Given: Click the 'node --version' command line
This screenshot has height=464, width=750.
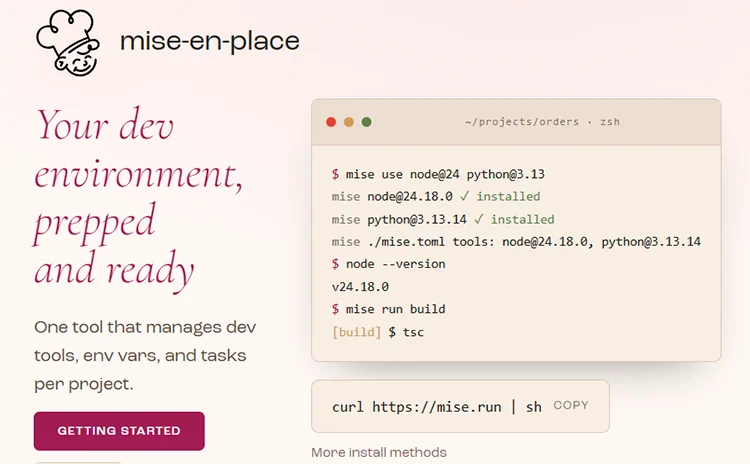Looking at the screenshot, I should pos(388,264).
